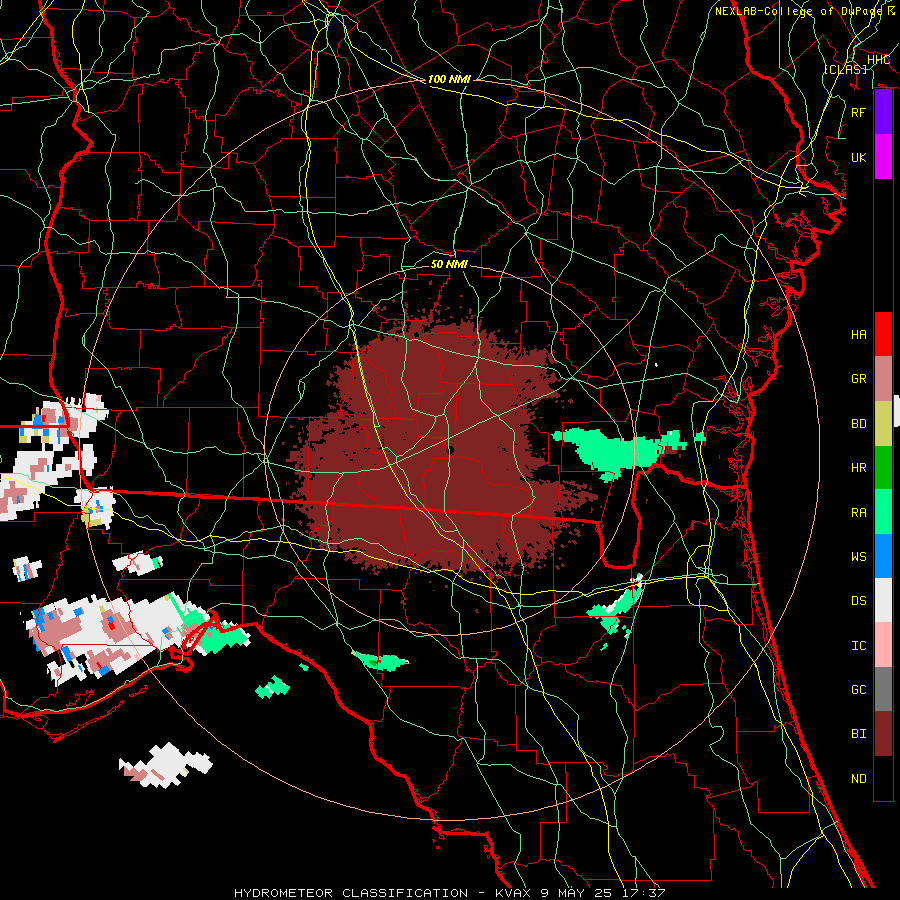
Task: Select the GR pink legend swatch
Action: coord(883,379)
